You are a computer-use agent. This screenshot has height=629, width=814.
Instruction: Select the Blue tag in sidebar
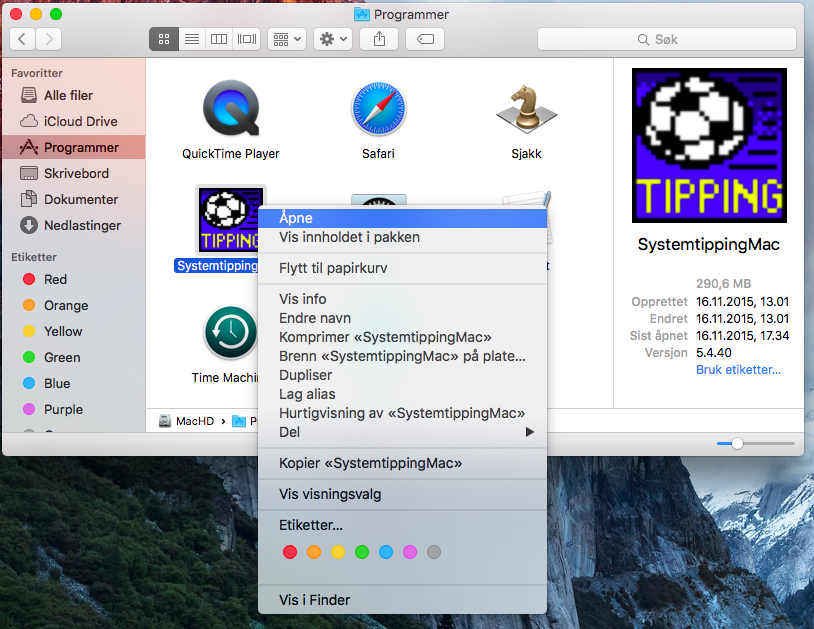(x=73, y=383)
